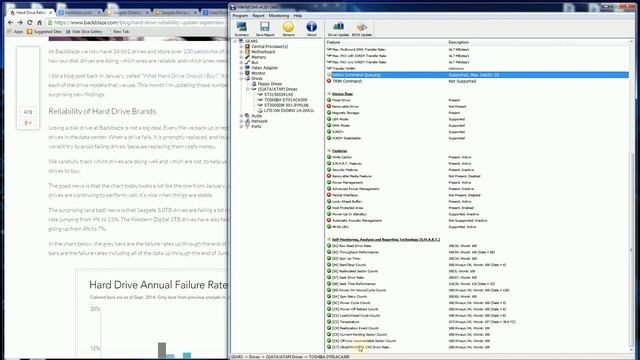Viewport: 640px width, 360px height.
Task: Select the Memory tree node
Action: 258,57
